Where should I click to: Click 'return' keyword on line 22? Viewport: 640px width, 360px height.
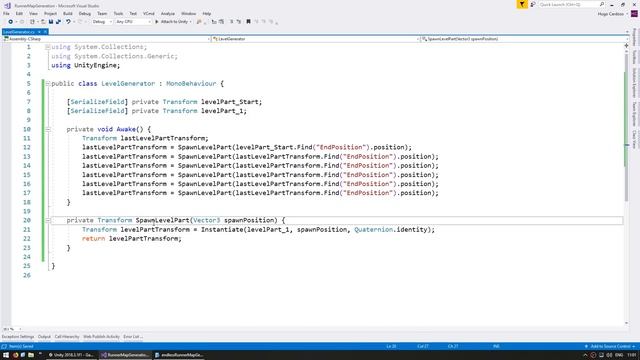pyautogui.click(x=93, y=239)
